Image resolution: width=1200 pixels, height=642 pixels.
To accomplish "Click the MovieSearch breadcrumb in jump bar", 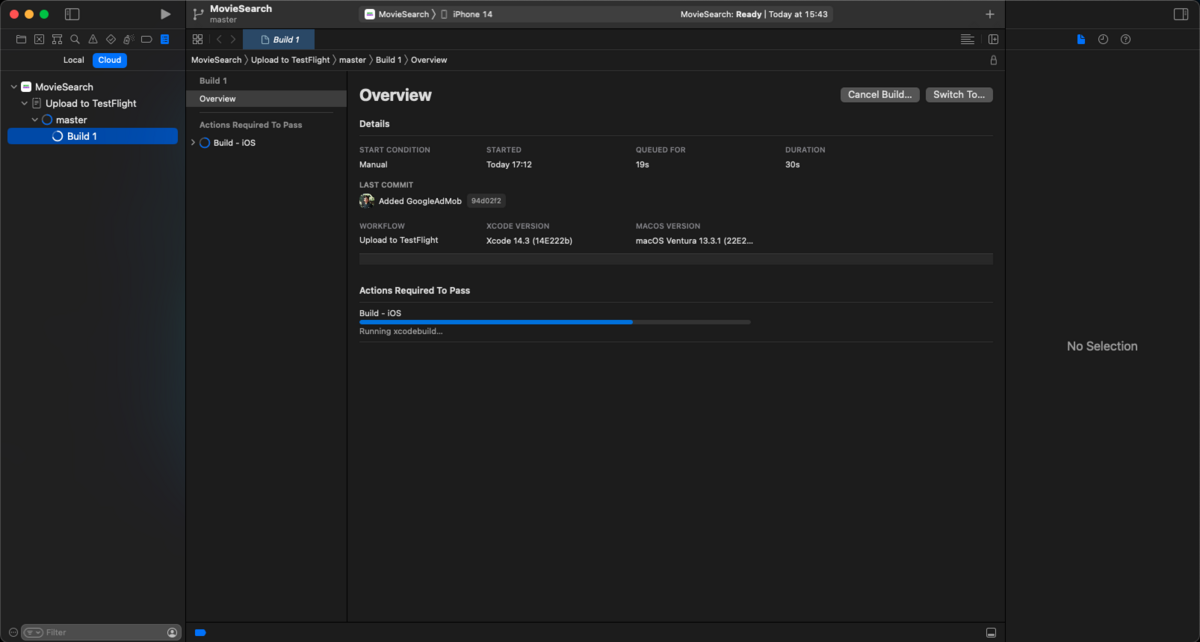I will (216, 60).
